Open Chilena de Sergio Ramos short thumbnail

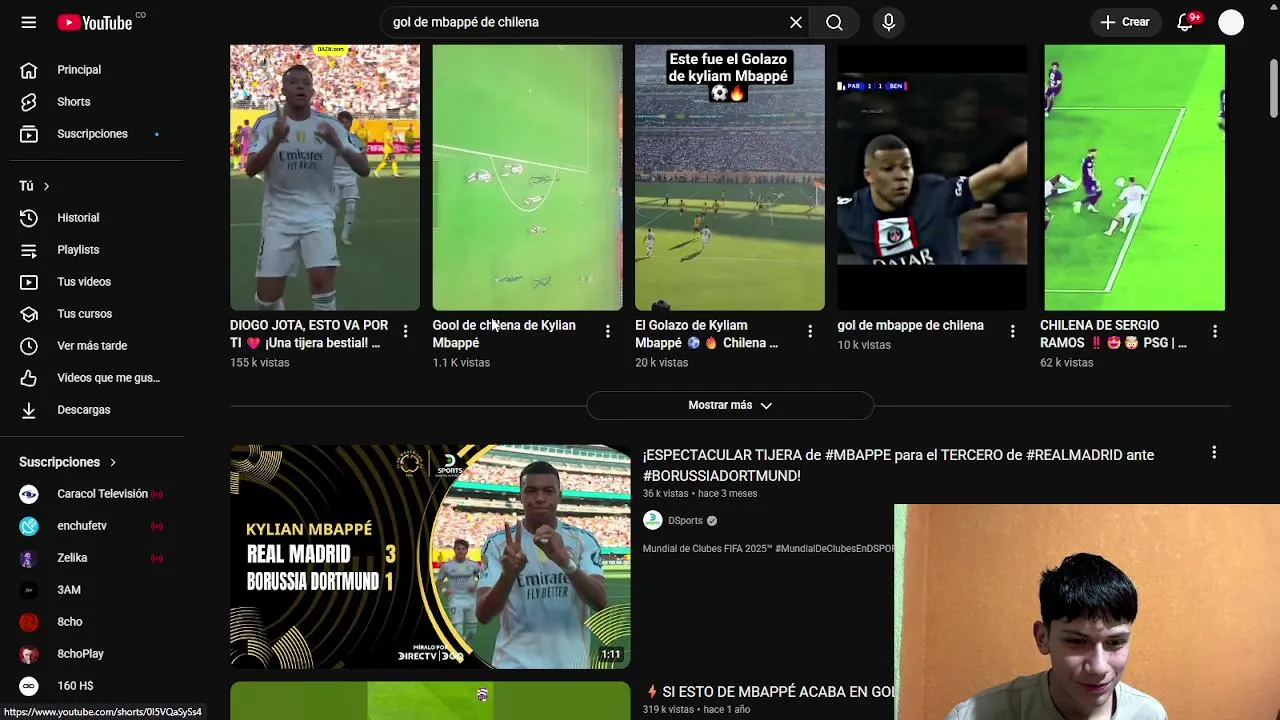1134,178
